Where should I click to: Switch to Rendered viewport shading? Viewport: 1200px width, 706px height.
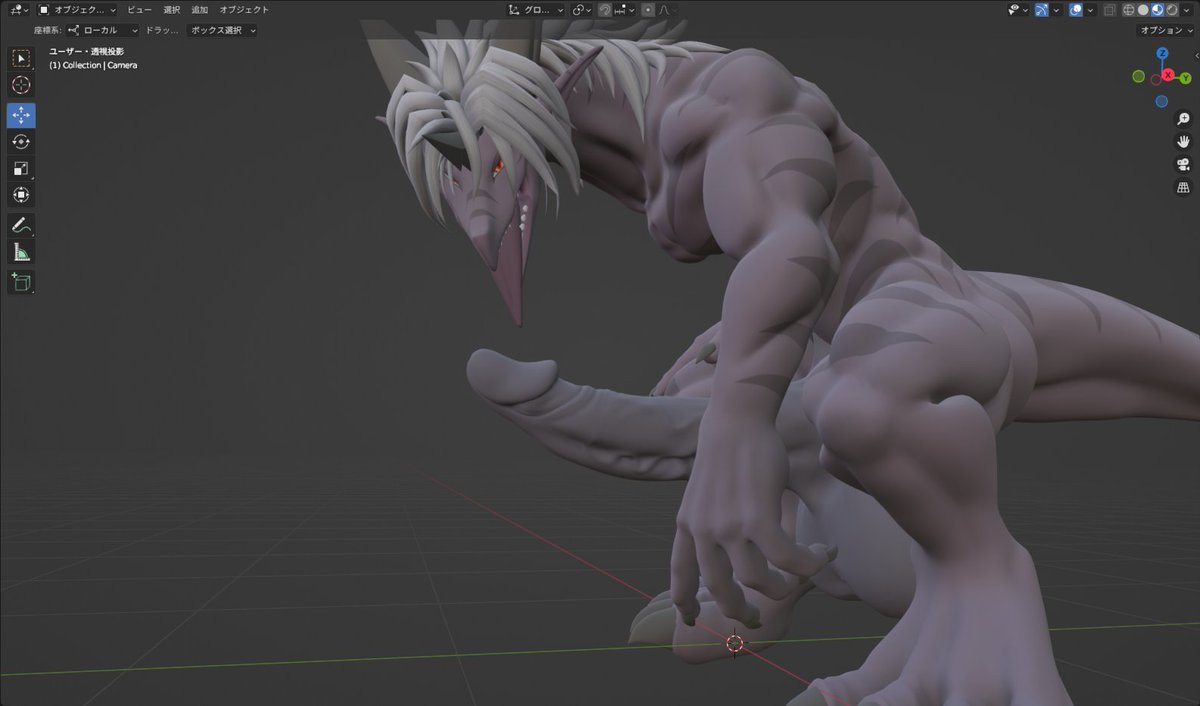(x=1171, y=10)
